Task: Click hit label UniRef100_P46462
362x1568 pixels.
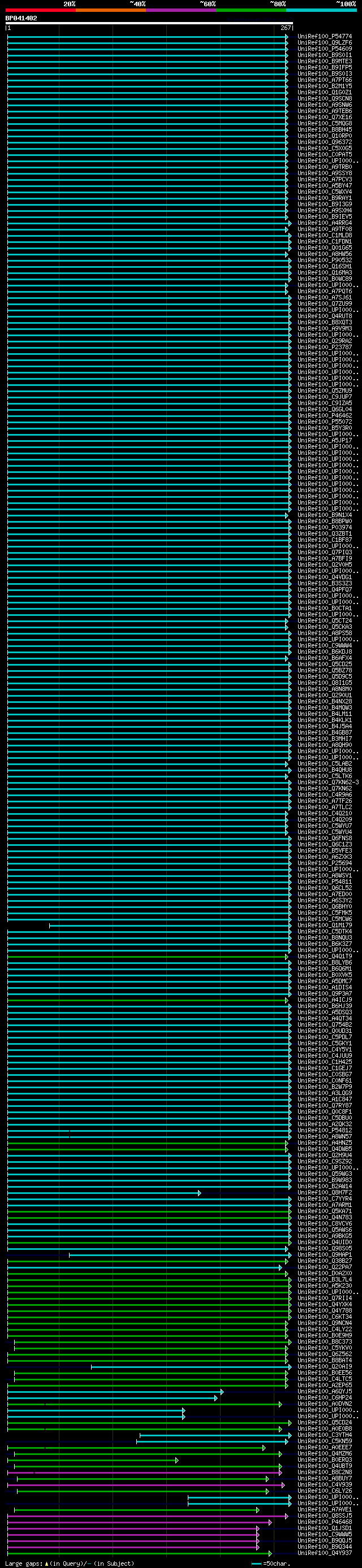Action: click(x=325, y=415)
